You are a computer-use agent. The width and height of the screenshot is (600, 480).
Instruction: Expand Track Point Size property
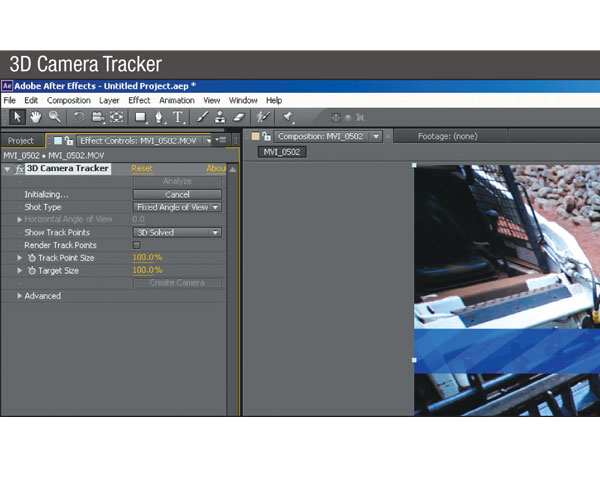point(19,258)
